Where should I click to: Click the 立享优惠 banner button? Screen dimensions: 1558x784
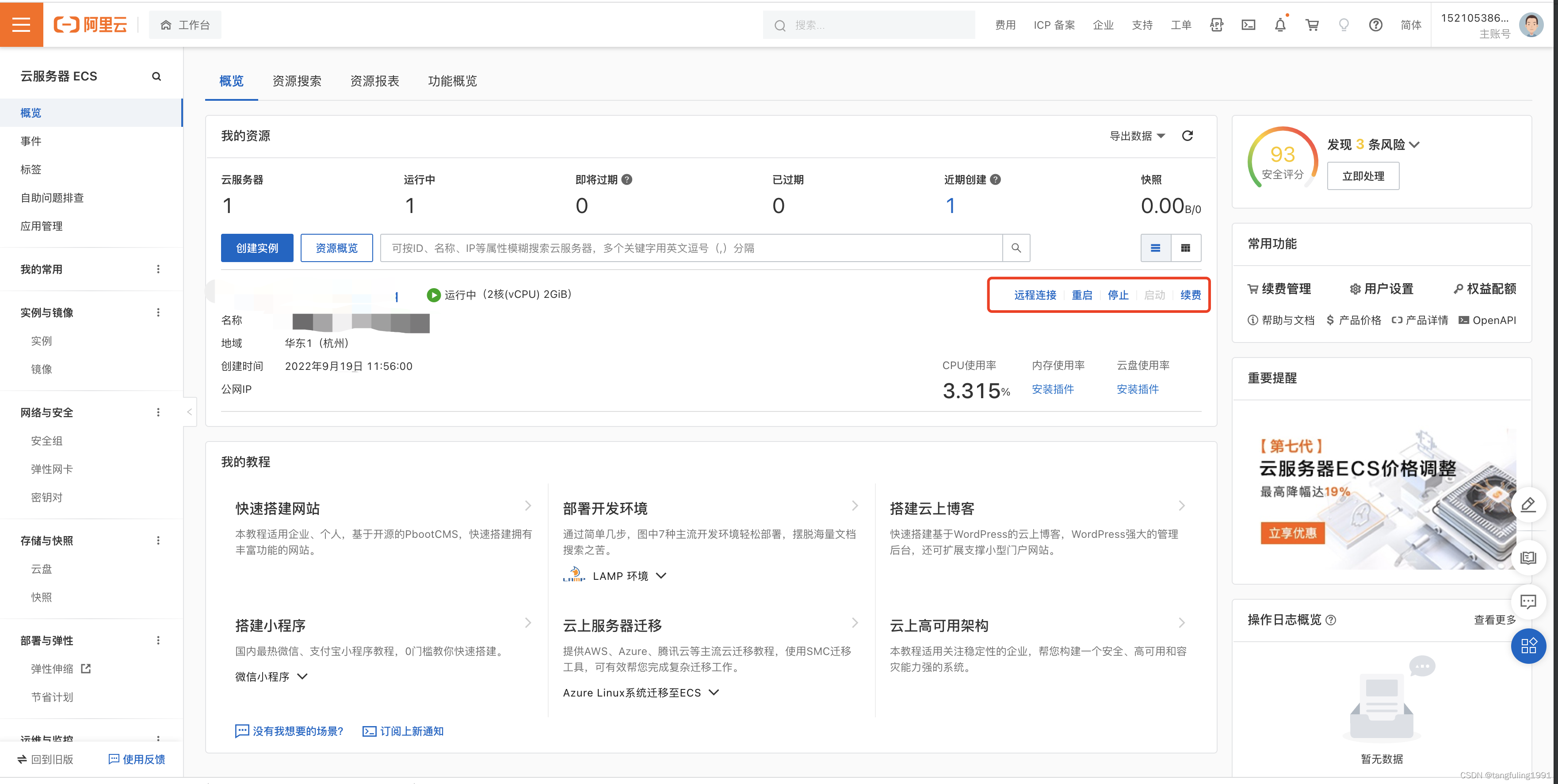(x=1292, y=533)
